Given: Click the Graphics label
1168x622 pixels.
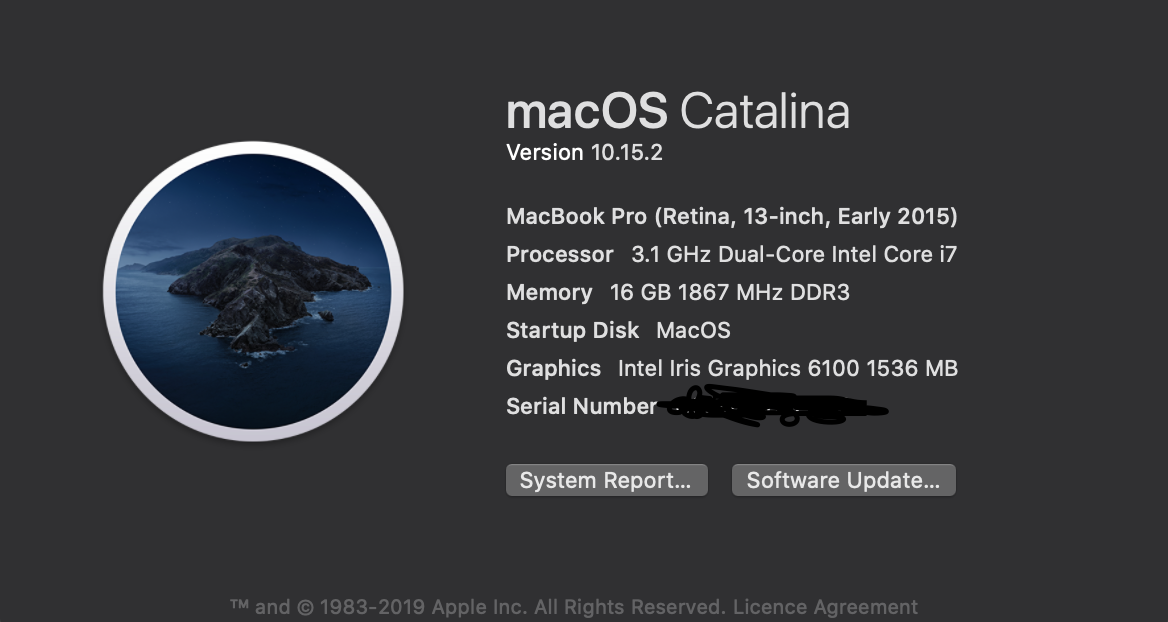Looking at the screenshot, I should pos(553,369).
